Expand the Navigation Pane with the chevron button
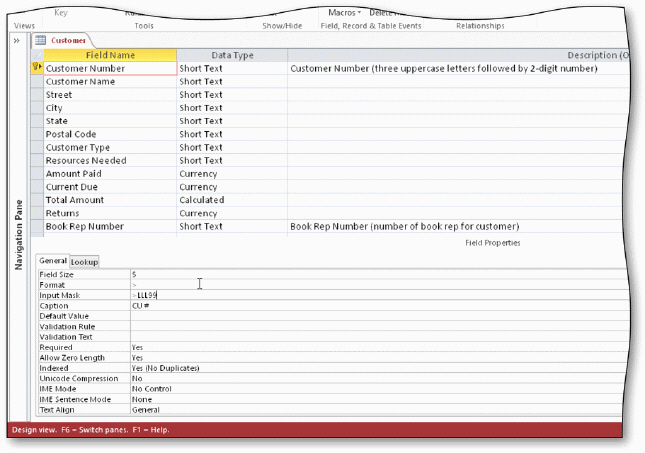Viewport: 645px width, 453px height. tap(16, 41)
